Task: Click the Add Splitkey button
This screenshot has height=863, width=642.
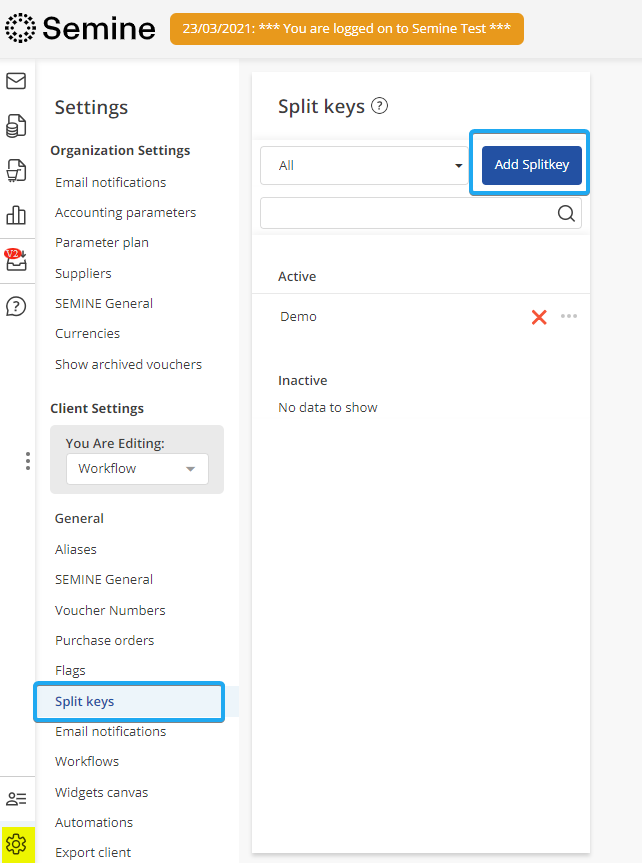Action: (531, 165)
